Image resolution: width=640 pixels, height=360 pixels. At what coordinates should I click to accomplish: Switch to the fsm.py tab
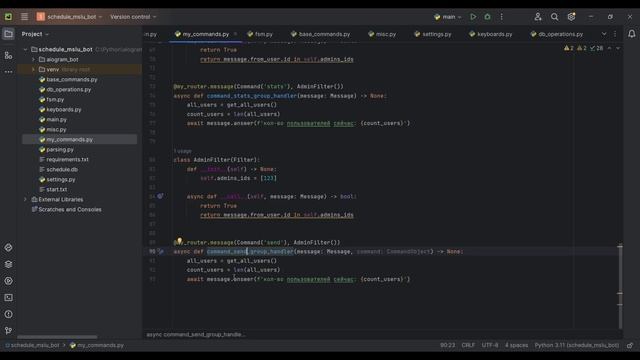point(260,34)
